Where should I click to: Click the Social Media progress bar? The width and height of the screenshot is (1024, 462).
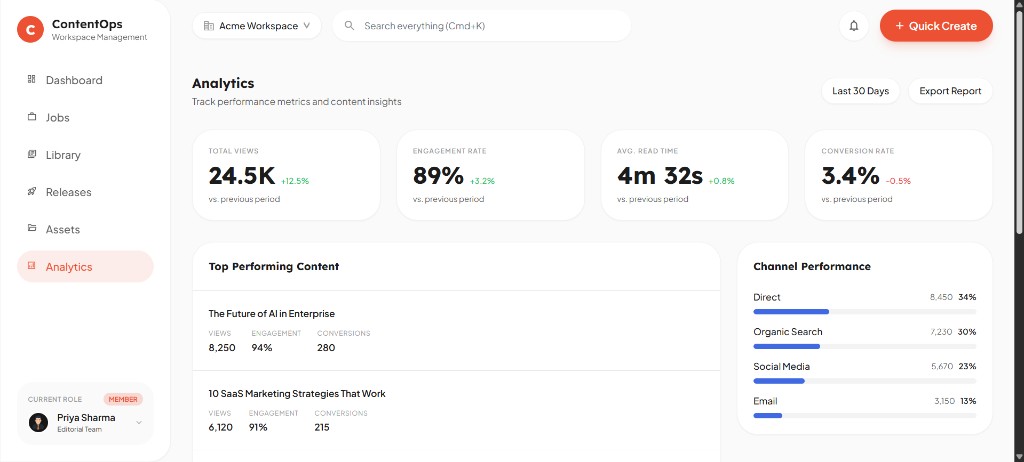pyautogui.click(x=865, y=381)
